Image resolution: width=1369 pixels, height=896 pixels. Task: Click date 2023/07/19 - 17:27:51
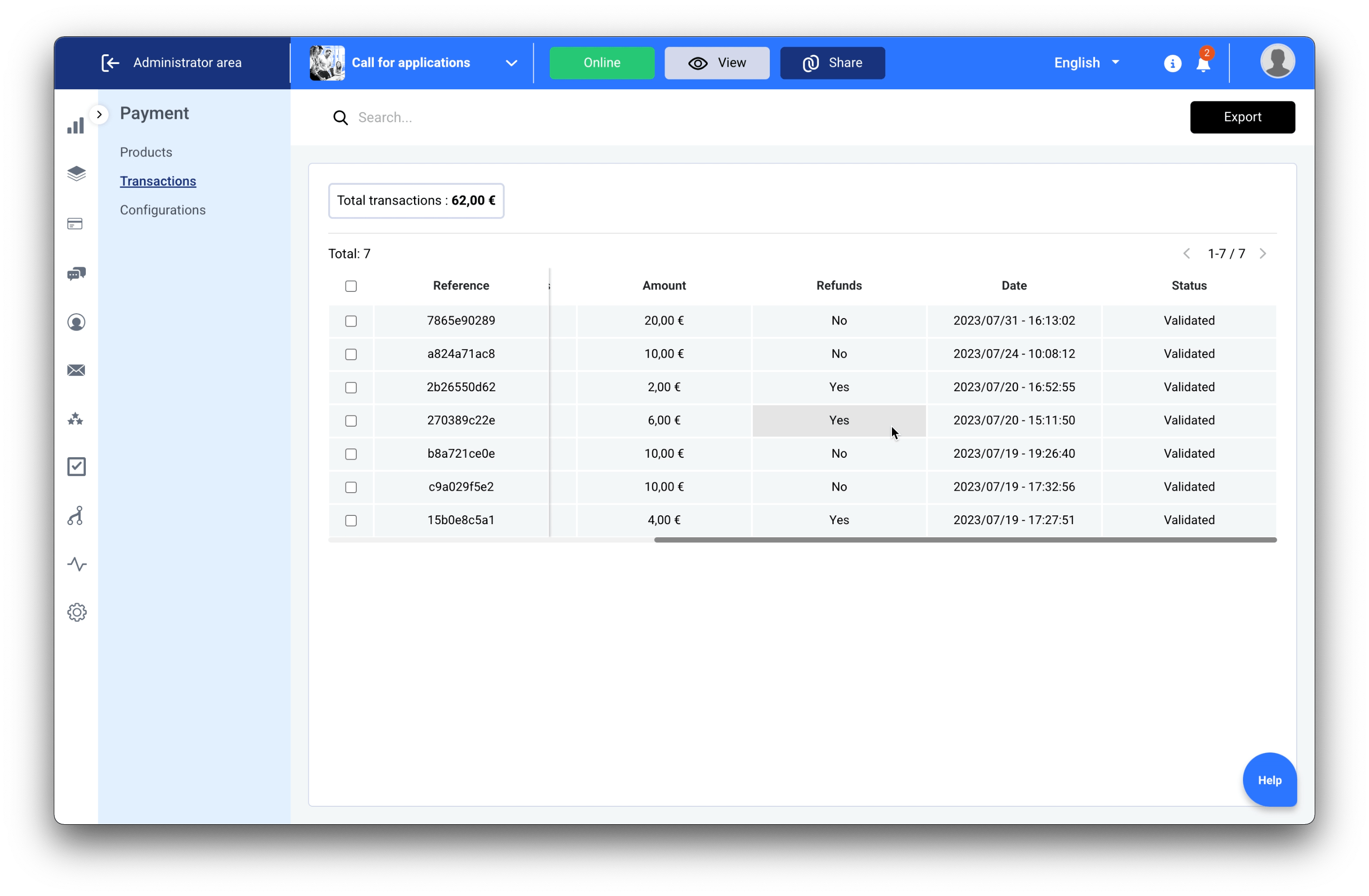coord(1014,520)
